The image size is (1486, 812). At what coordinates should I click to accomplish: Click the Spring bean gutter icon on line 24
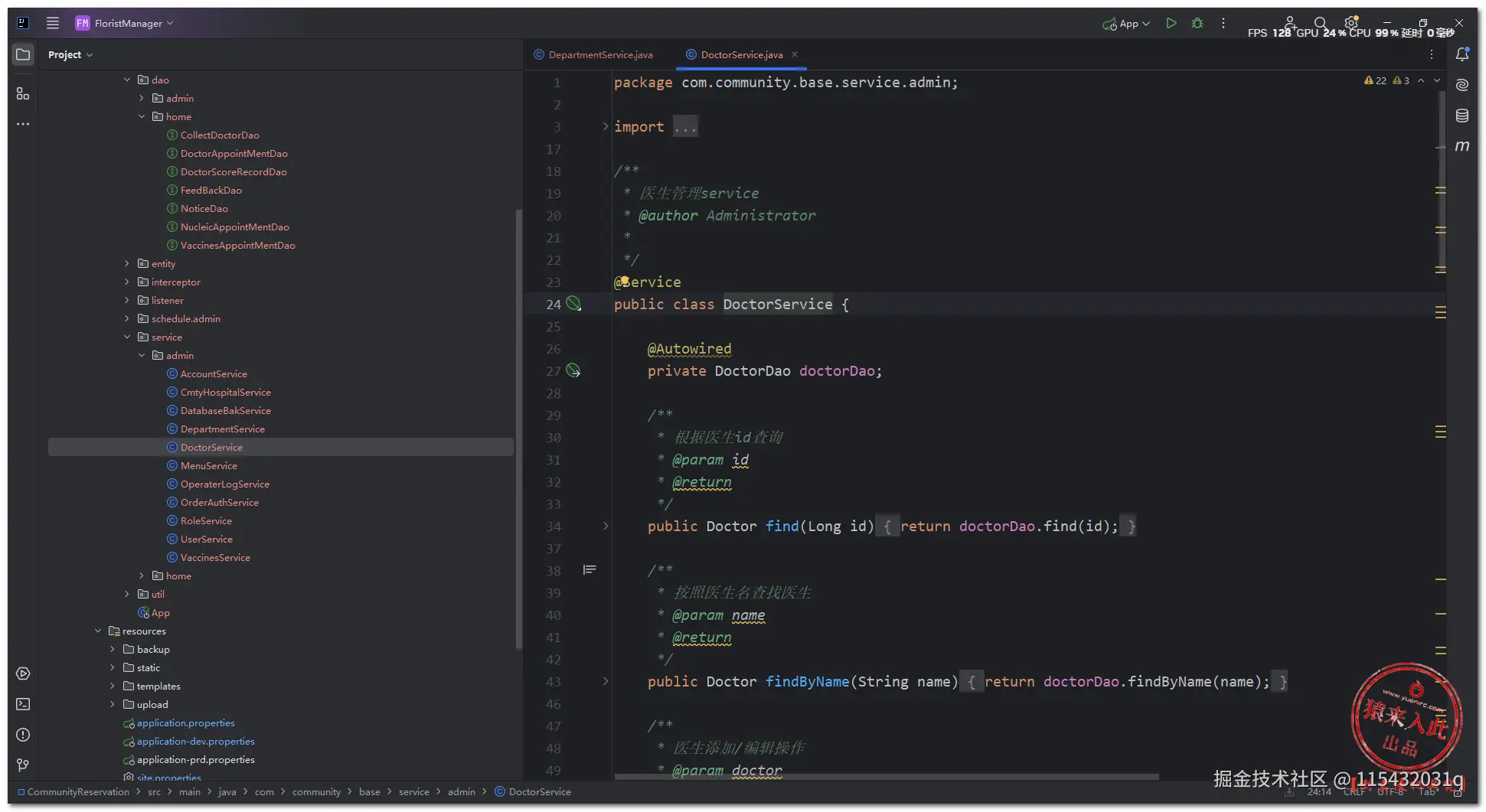pyautogui.click(x=573, y=304)
